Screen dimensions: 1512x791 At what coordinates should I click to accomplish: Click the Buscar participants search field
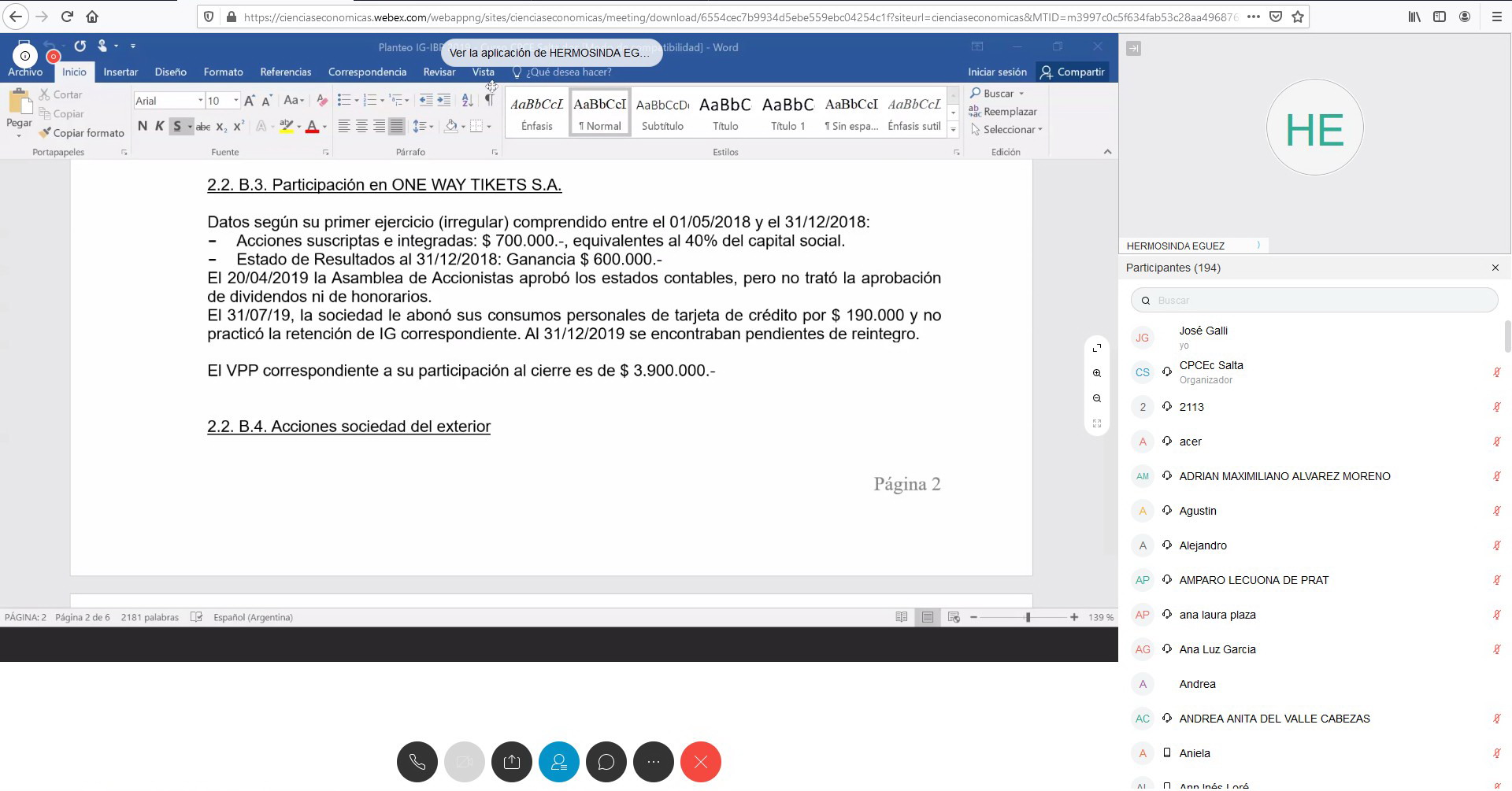(1314, 300)
